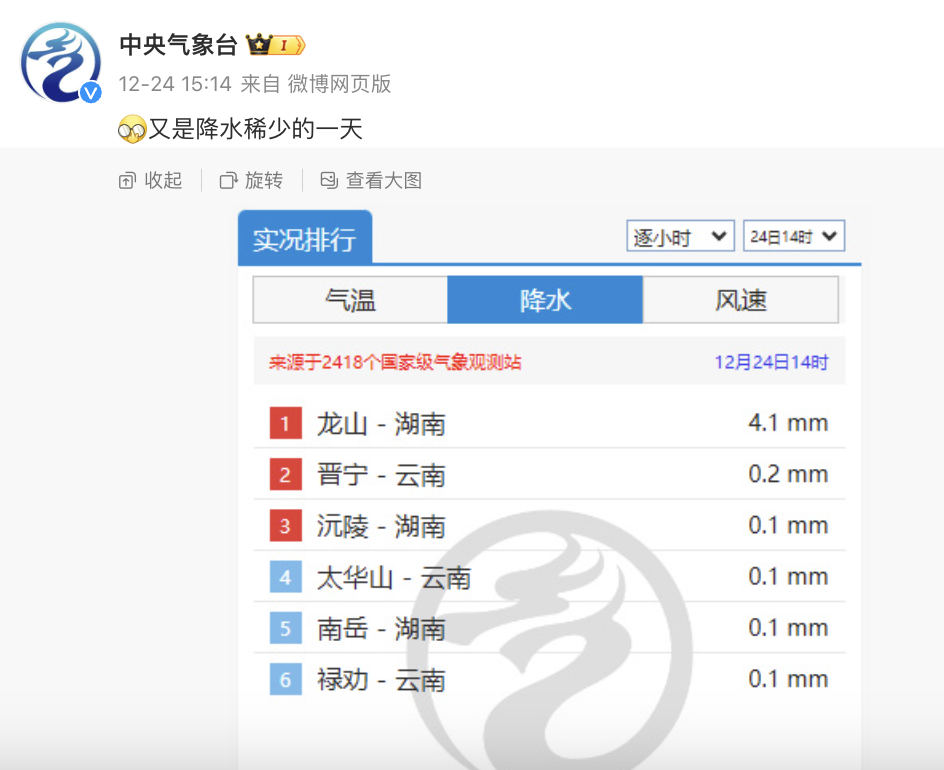Click the 实况排行 tab
Viewport: 944px width, 770px height.
303,236
